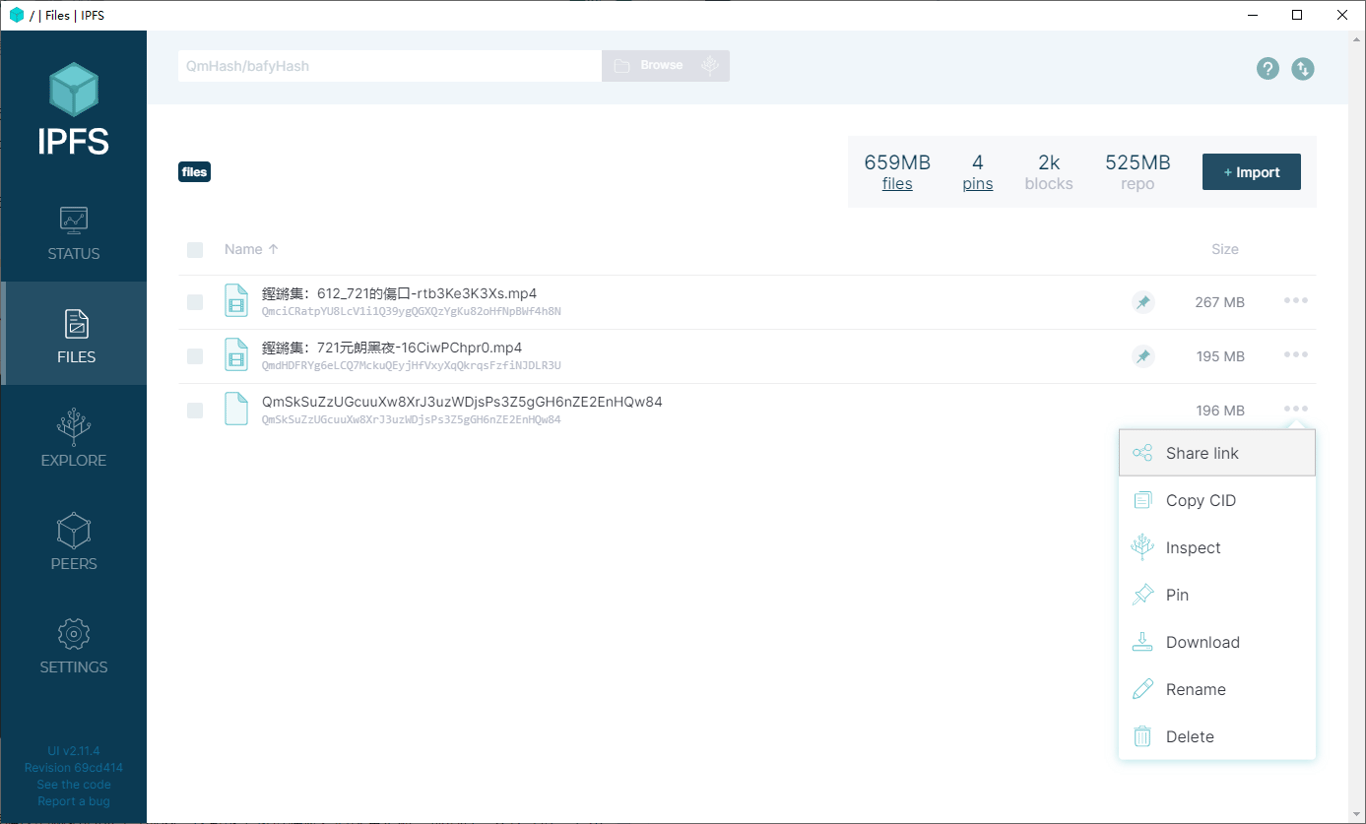Open file 612_721的傷口-rtb3Ke3K3Xs.mp4
The image size is (1366, 824).
point(399,293)
